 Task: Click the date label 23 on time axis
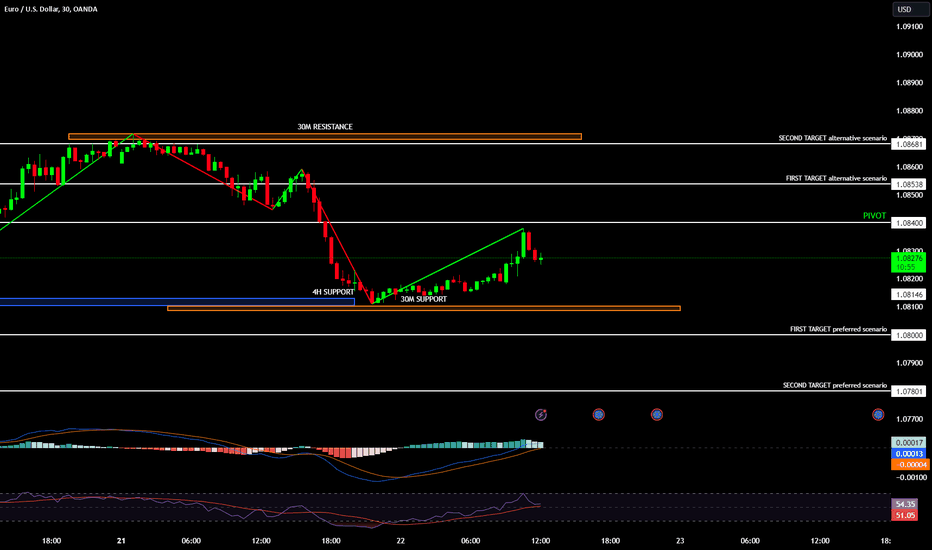680,540
